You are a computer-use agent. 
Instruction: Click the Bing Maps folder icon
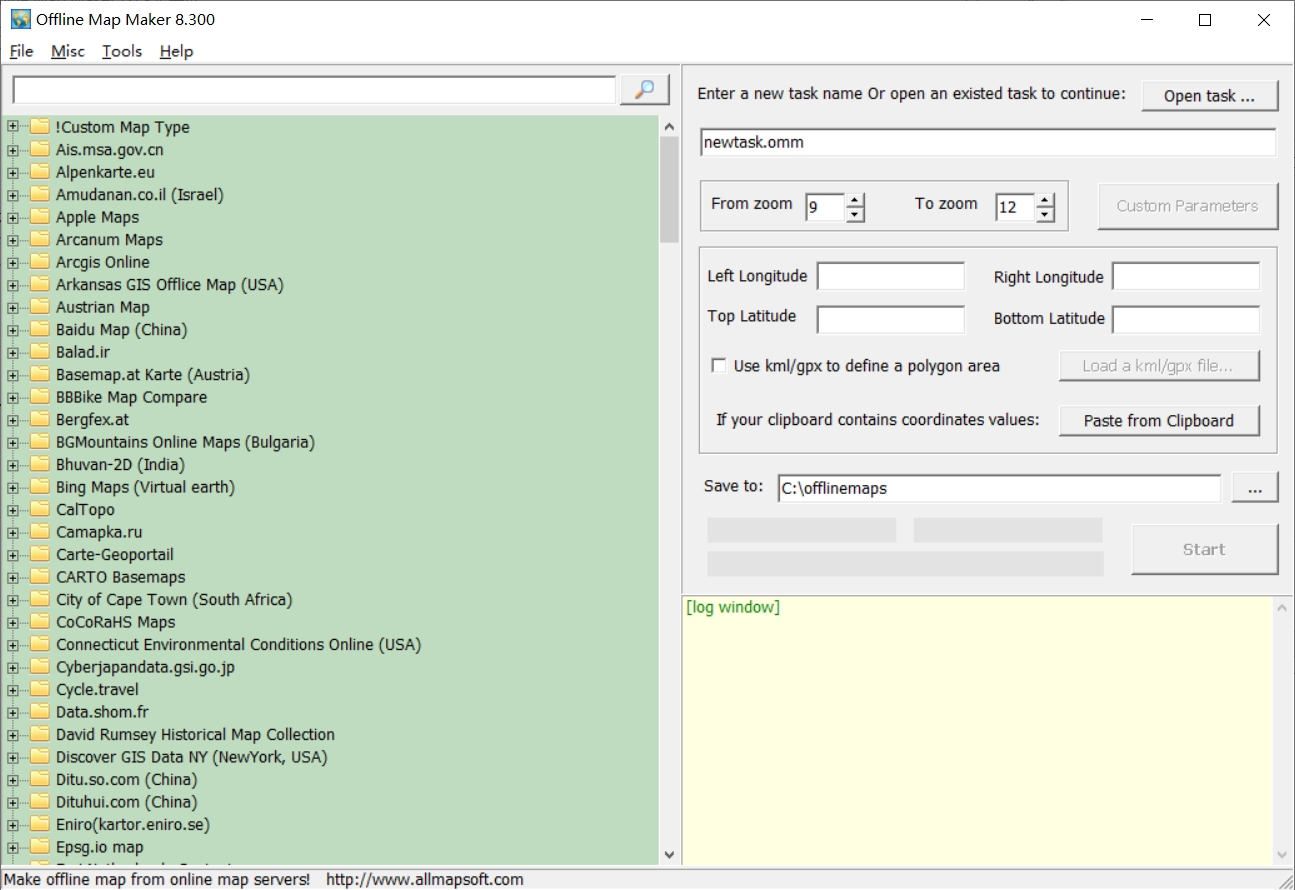40,487
